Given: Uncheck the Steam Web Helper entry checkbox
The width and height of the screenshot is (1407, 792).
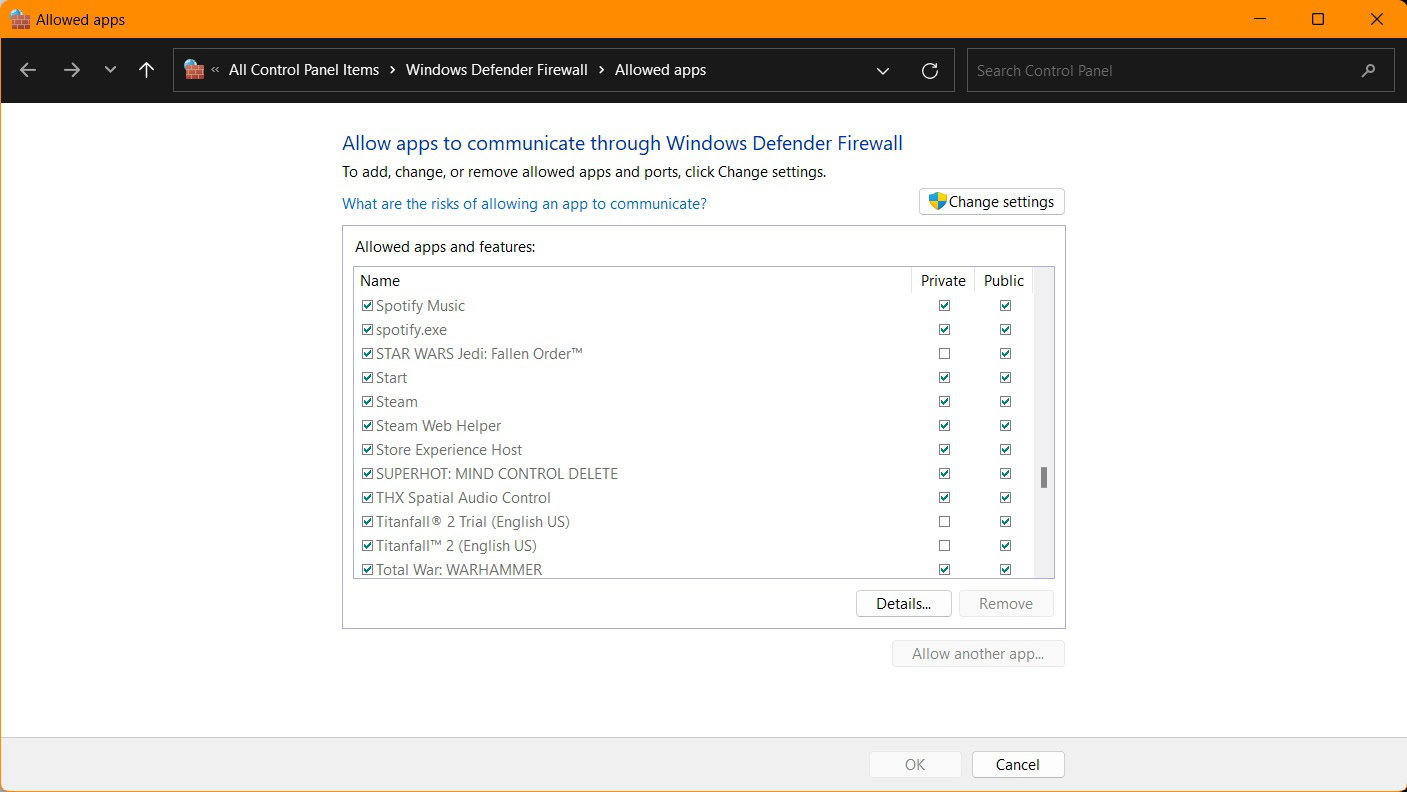Looking at the screenshot, I should click(x=367, y=426).
